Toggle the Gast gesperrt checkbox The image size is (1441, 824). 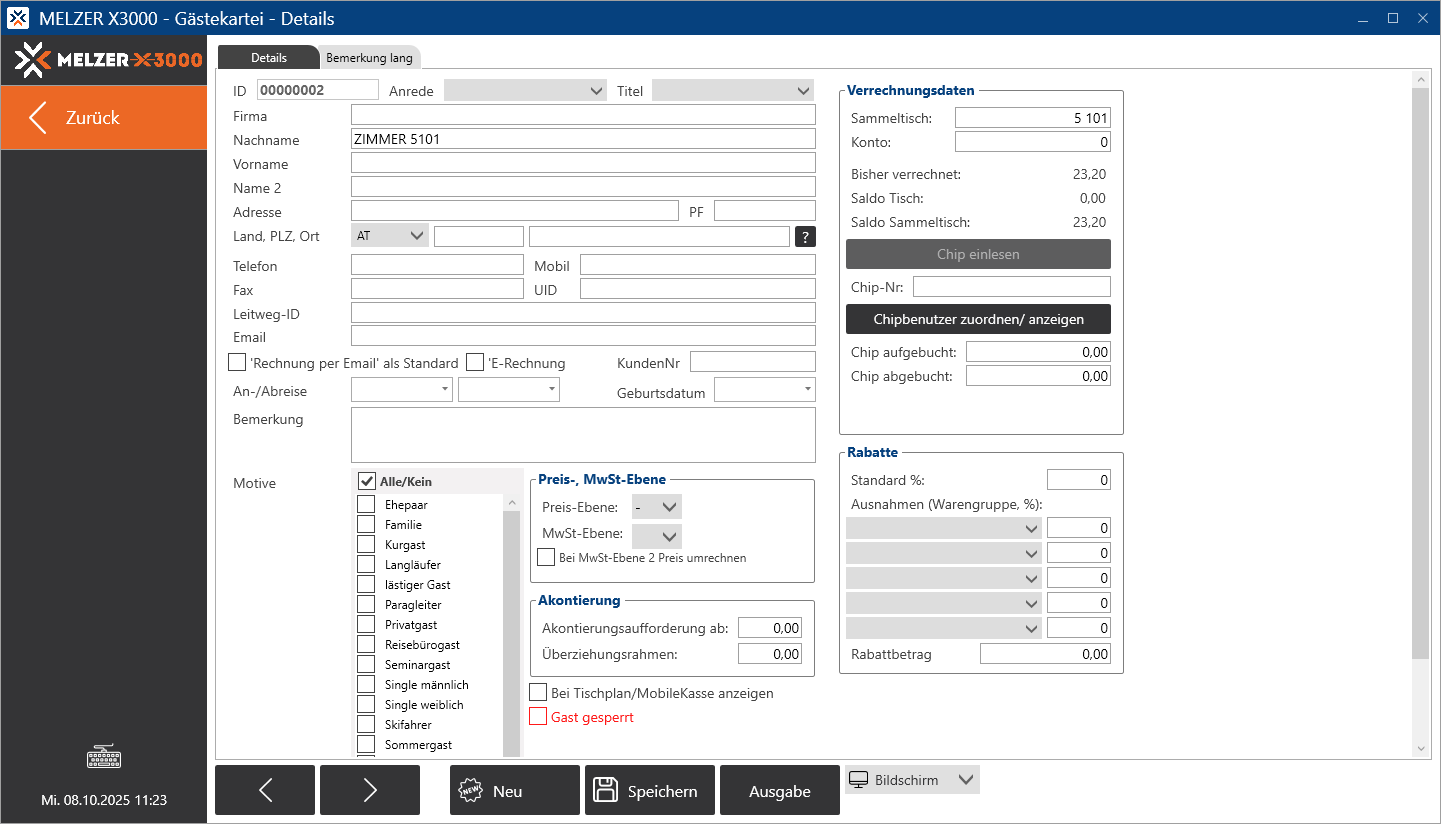tap(538, 716)
